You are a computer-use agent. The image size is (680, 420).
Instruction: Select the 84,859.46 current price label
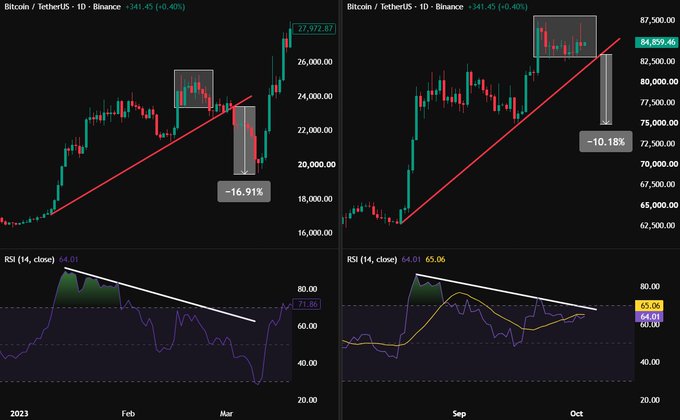pos(657,42)
